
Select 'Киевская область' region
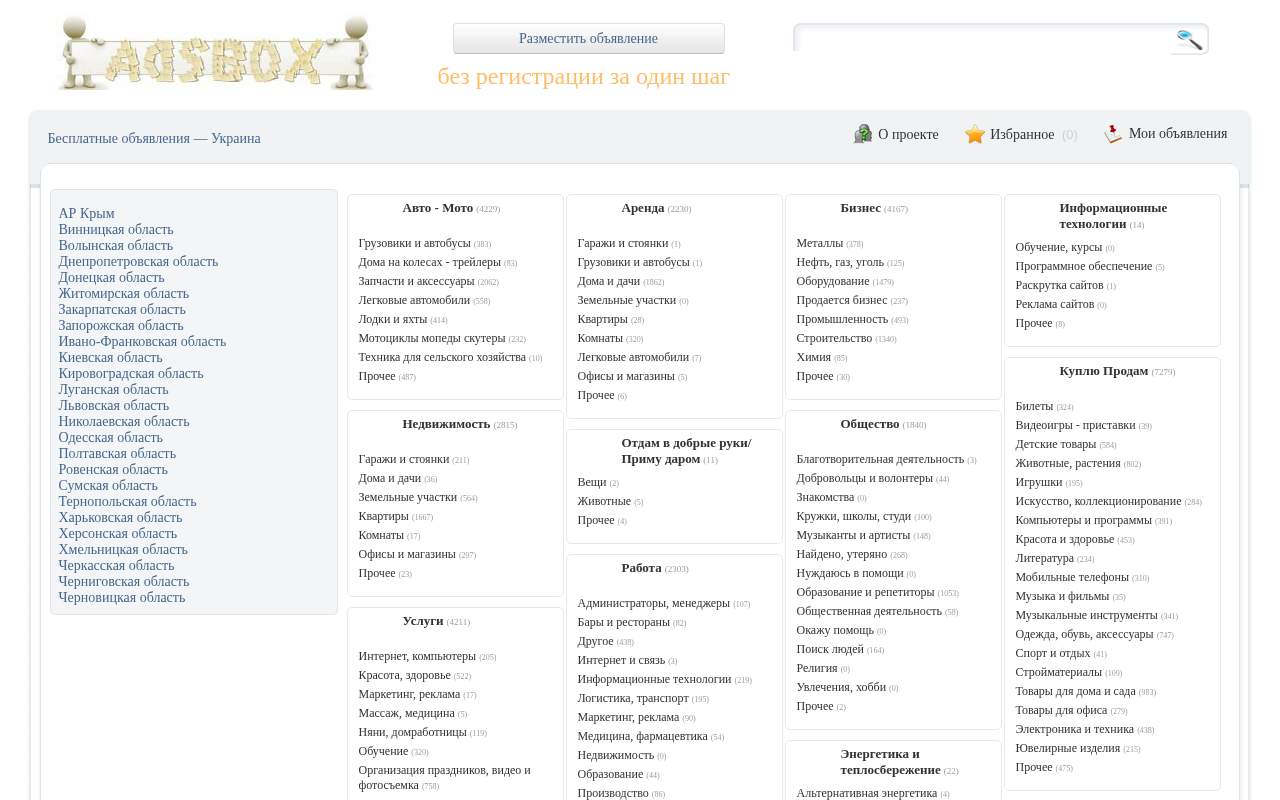110,358
